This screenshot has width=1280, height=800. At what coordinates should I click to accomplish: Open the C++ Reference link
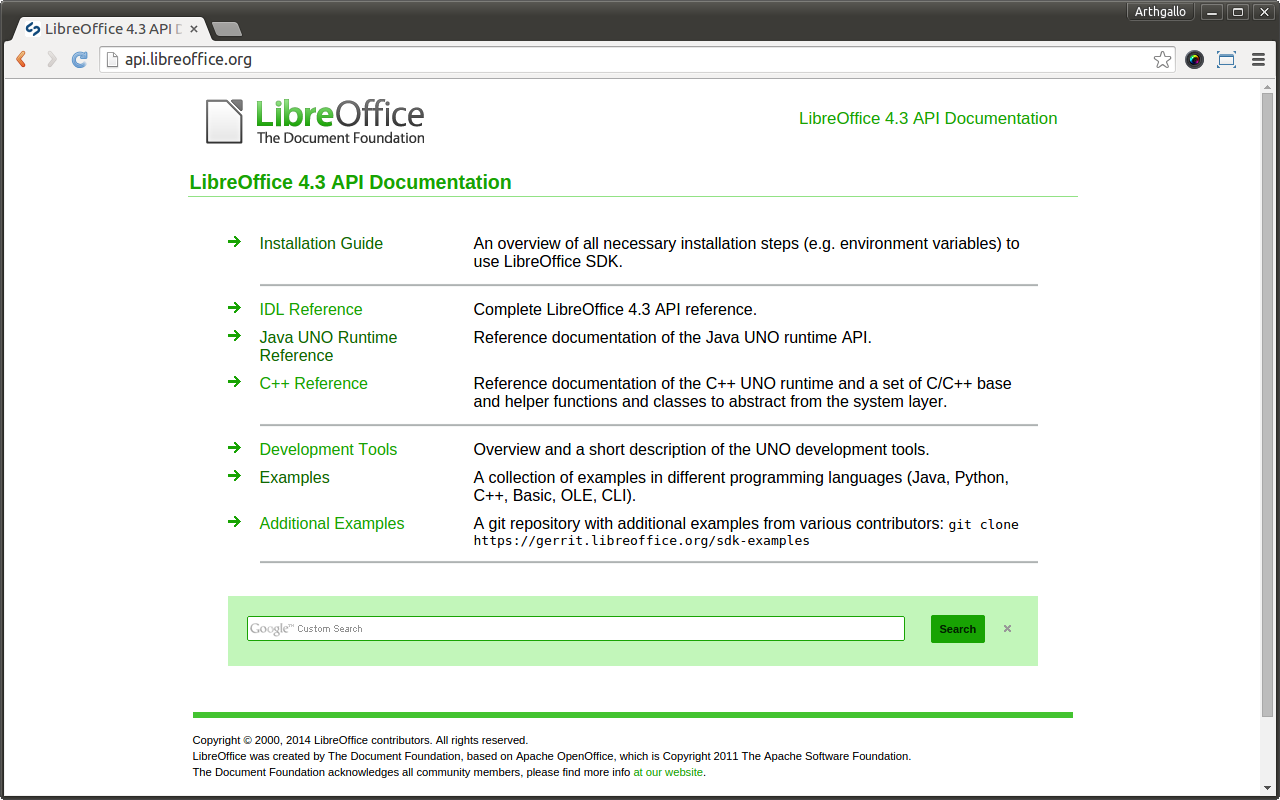313,383
